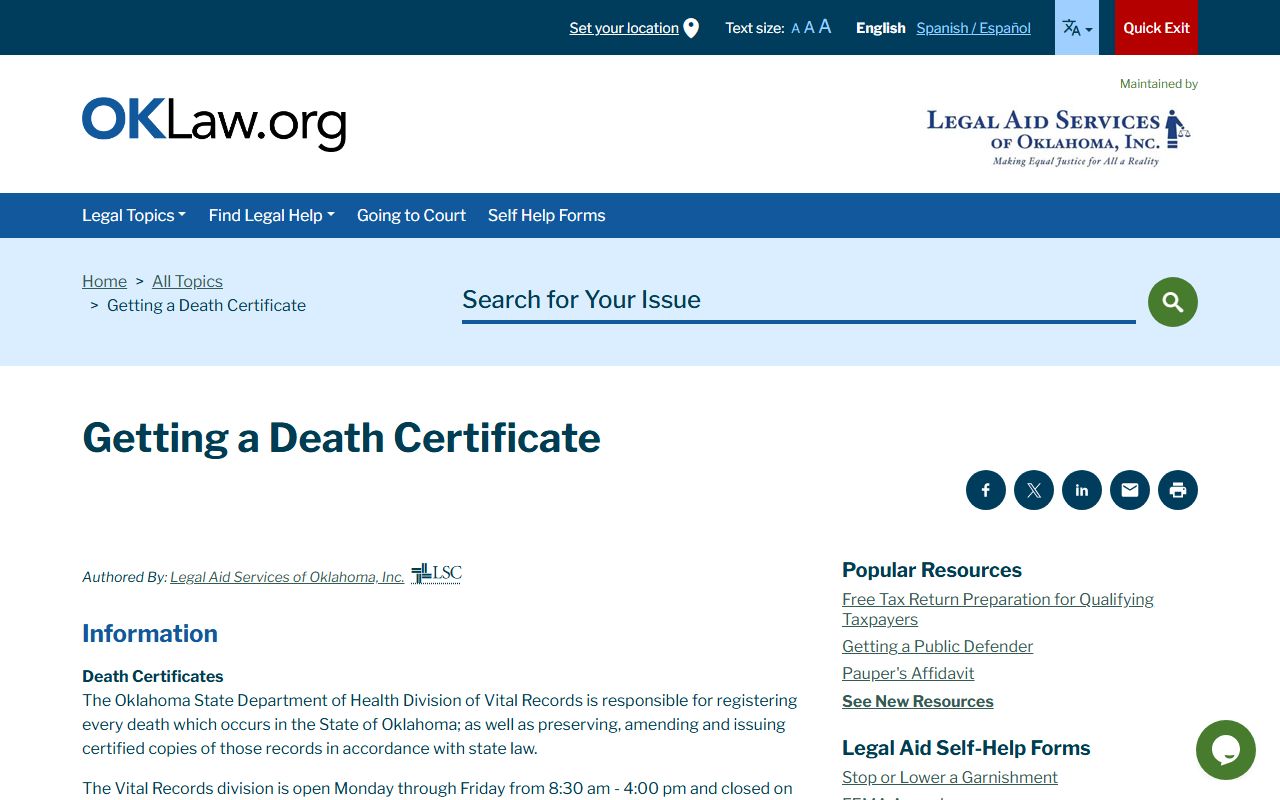1280x800 pixels.
Task: Open Stop or Lower a Garnishment link
Action: coord(950,777)
